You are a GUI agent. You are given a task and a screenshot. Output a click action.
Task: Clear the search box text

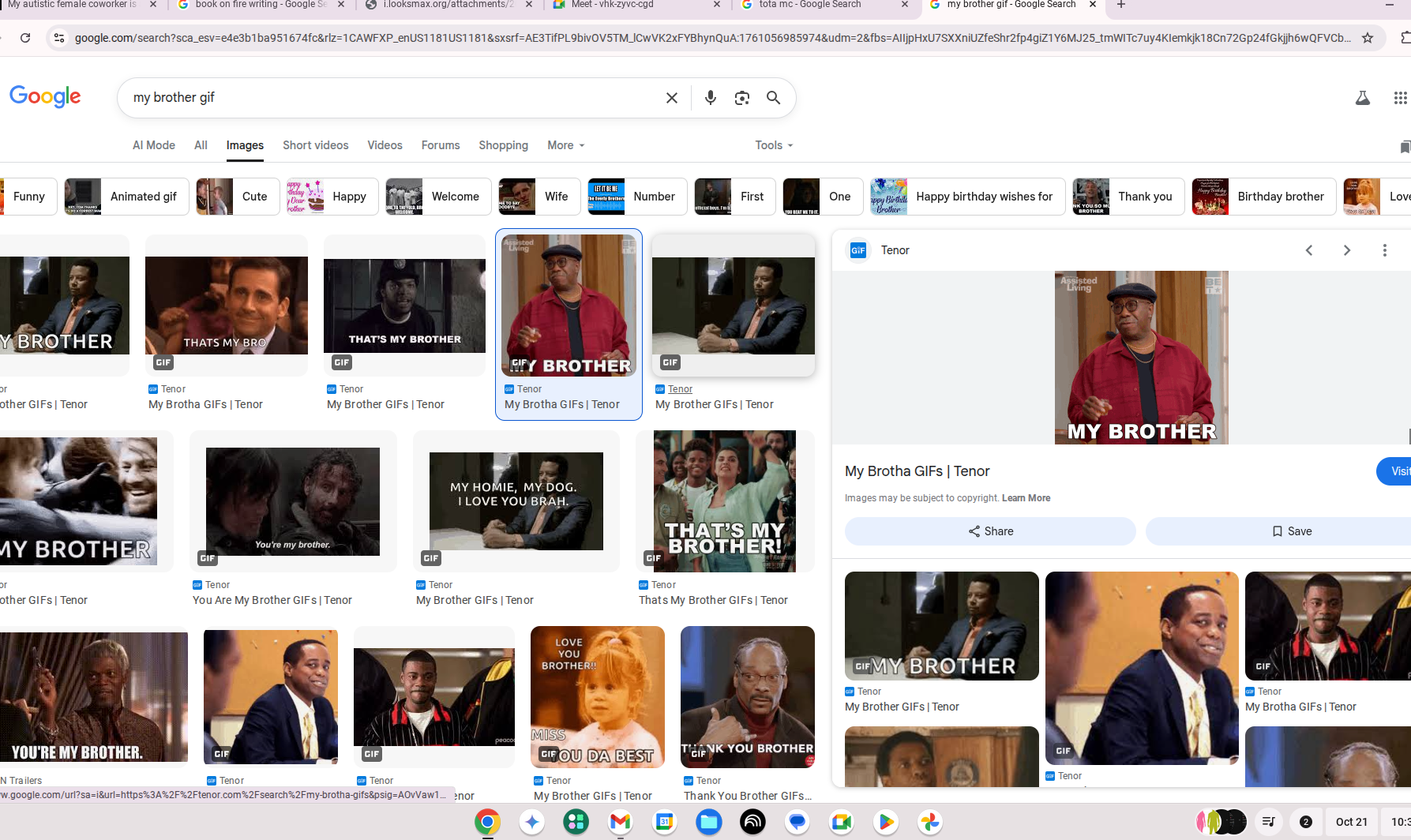[x=671, y=98]
